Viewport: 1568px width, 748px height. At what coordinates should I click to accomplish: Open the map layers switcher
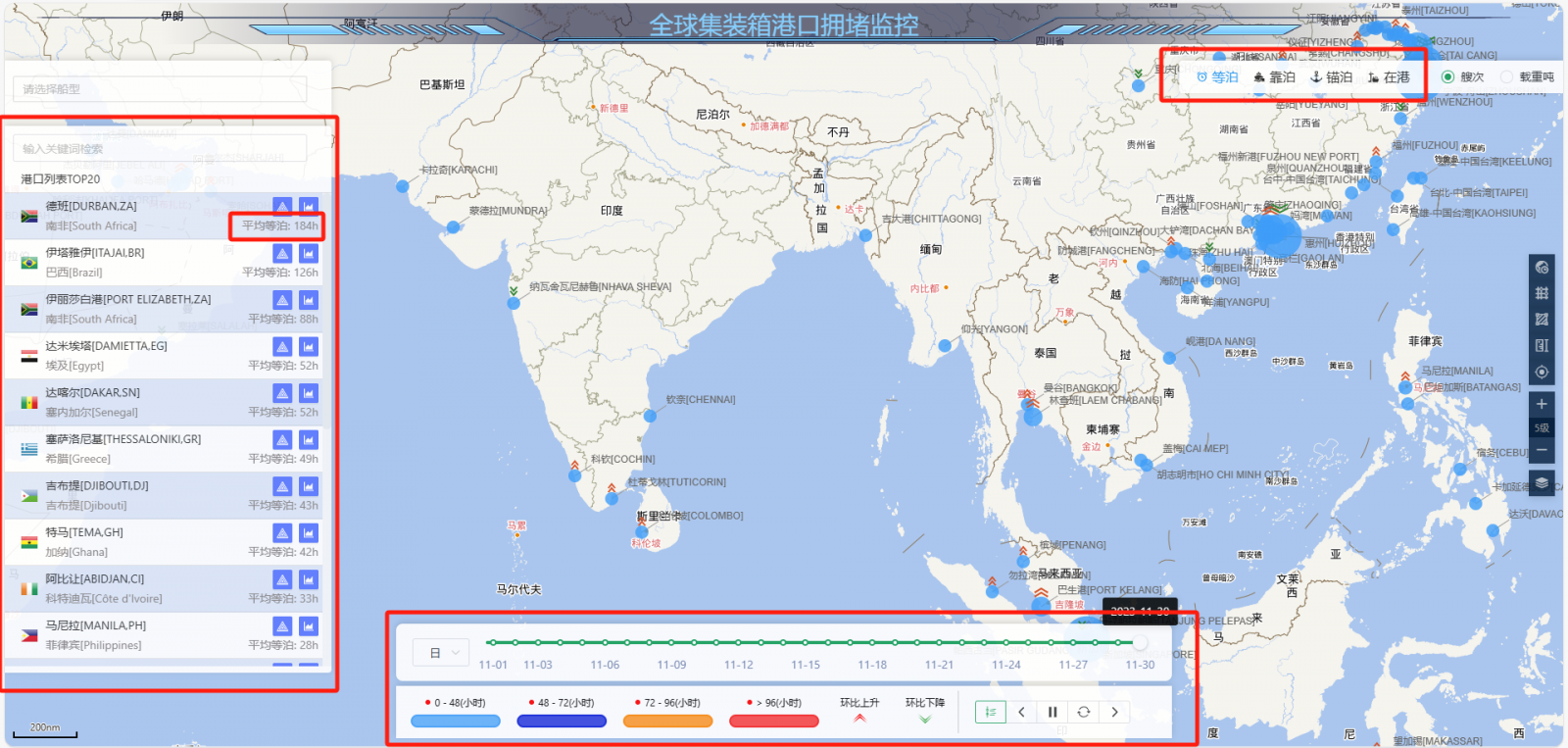click(x=1542, y=482)
